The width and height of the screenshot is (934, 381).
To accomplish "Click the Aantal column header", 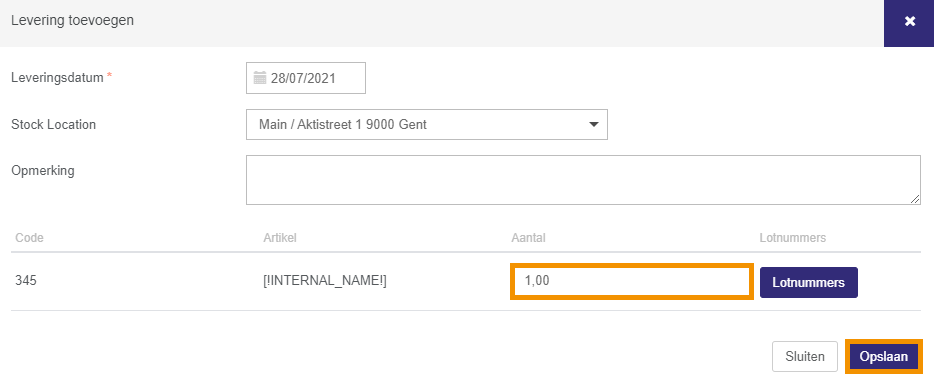I will (528, 238).
